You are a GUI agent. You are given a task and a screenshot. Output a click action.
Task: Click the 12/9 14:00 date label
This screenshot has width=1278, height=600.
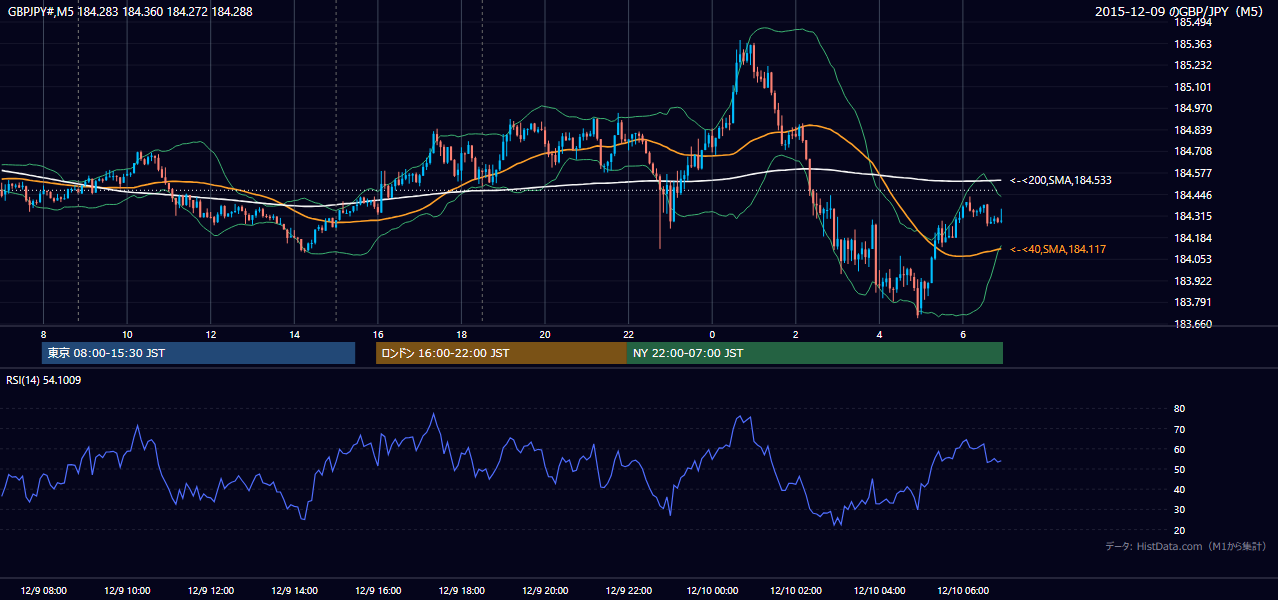294,591
